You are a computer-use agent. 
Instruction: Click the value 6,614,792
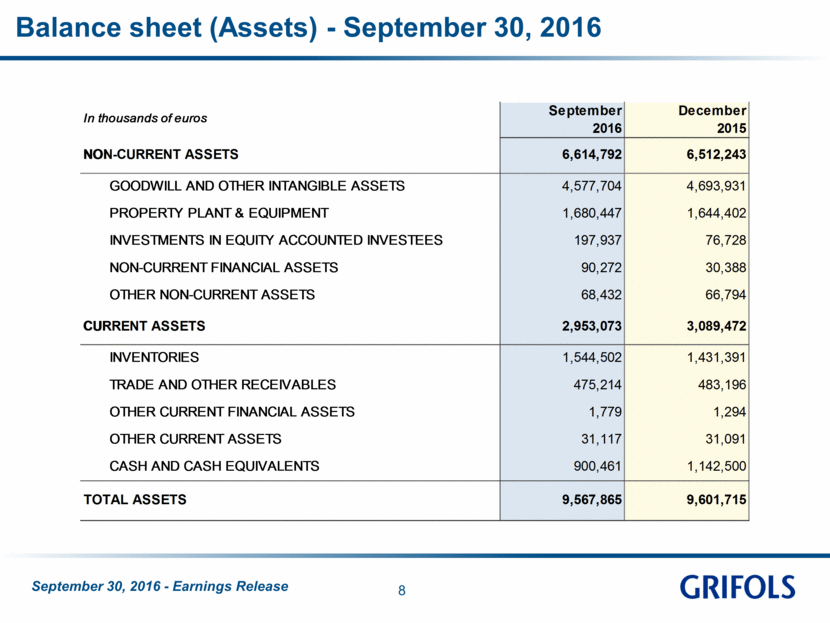592,154
